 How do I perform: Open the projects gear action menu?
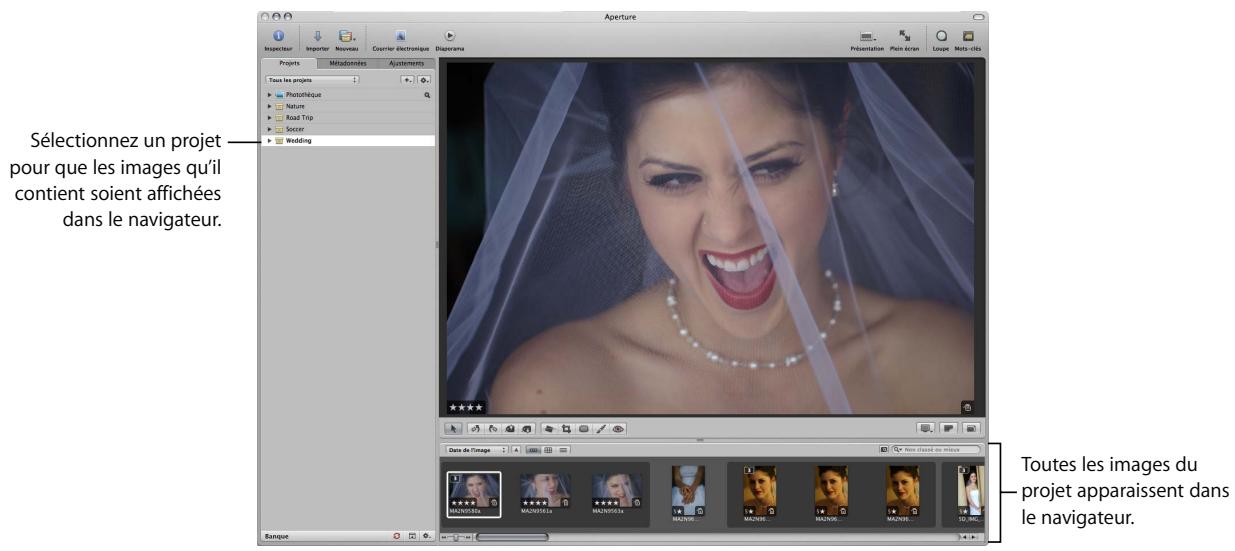point(425,78)
